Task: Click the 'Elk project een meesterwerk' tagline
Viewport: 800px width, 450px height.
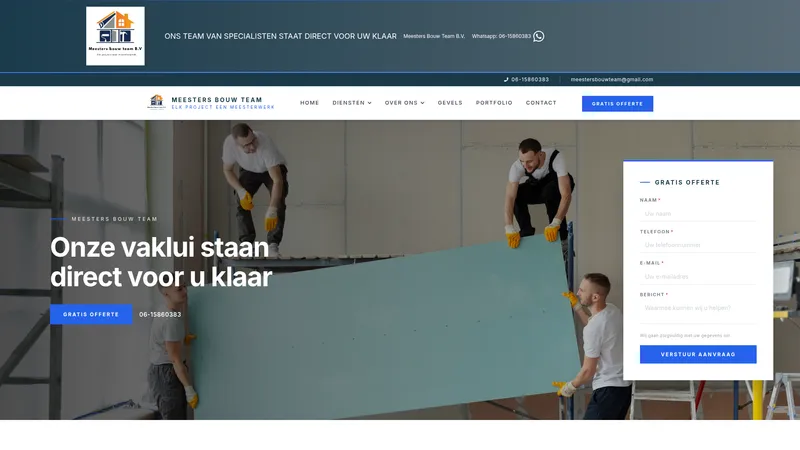Action: click(223, 107)
